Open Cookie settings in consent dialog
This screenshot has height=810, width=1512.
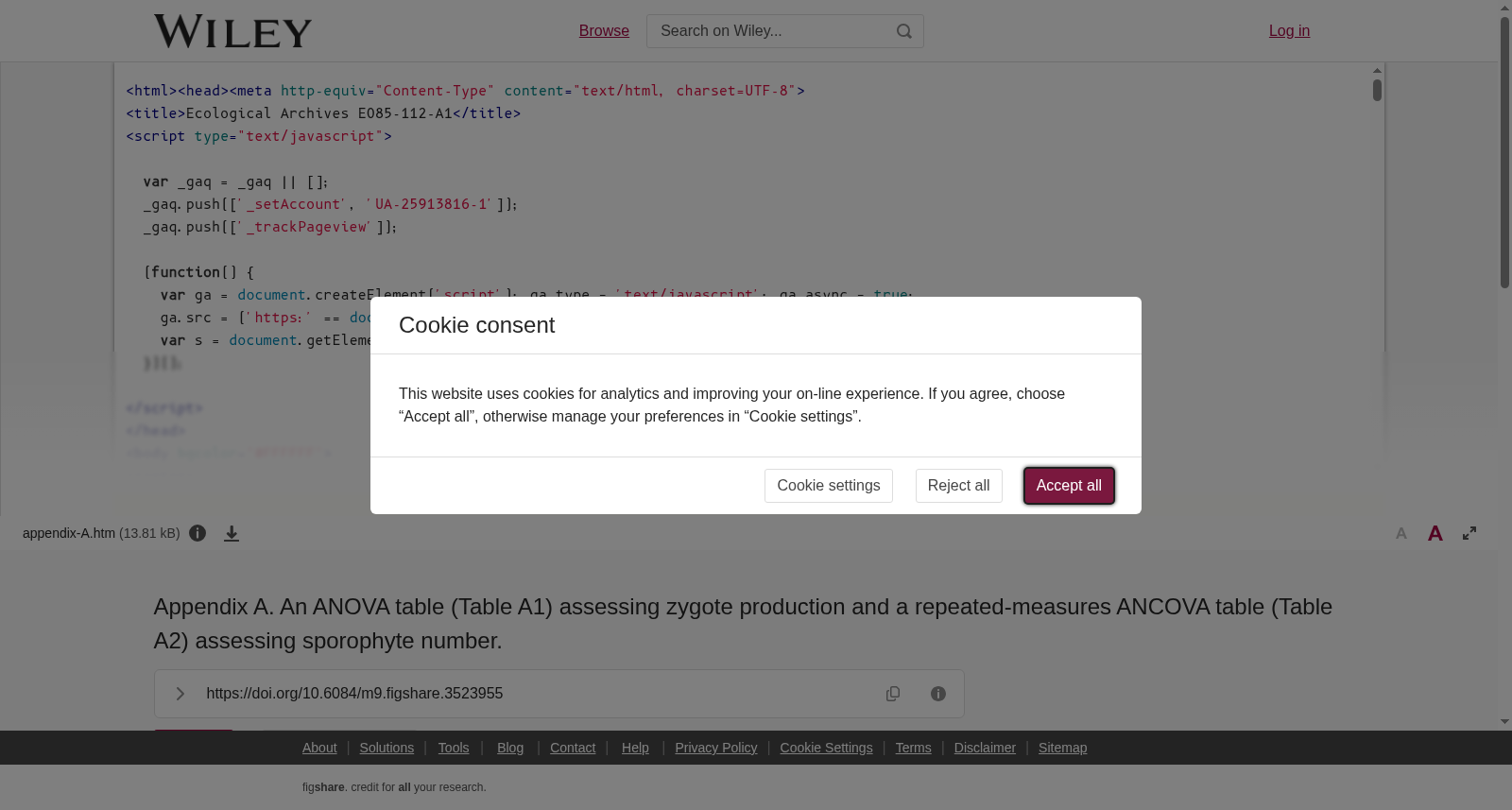pos(829,486)
